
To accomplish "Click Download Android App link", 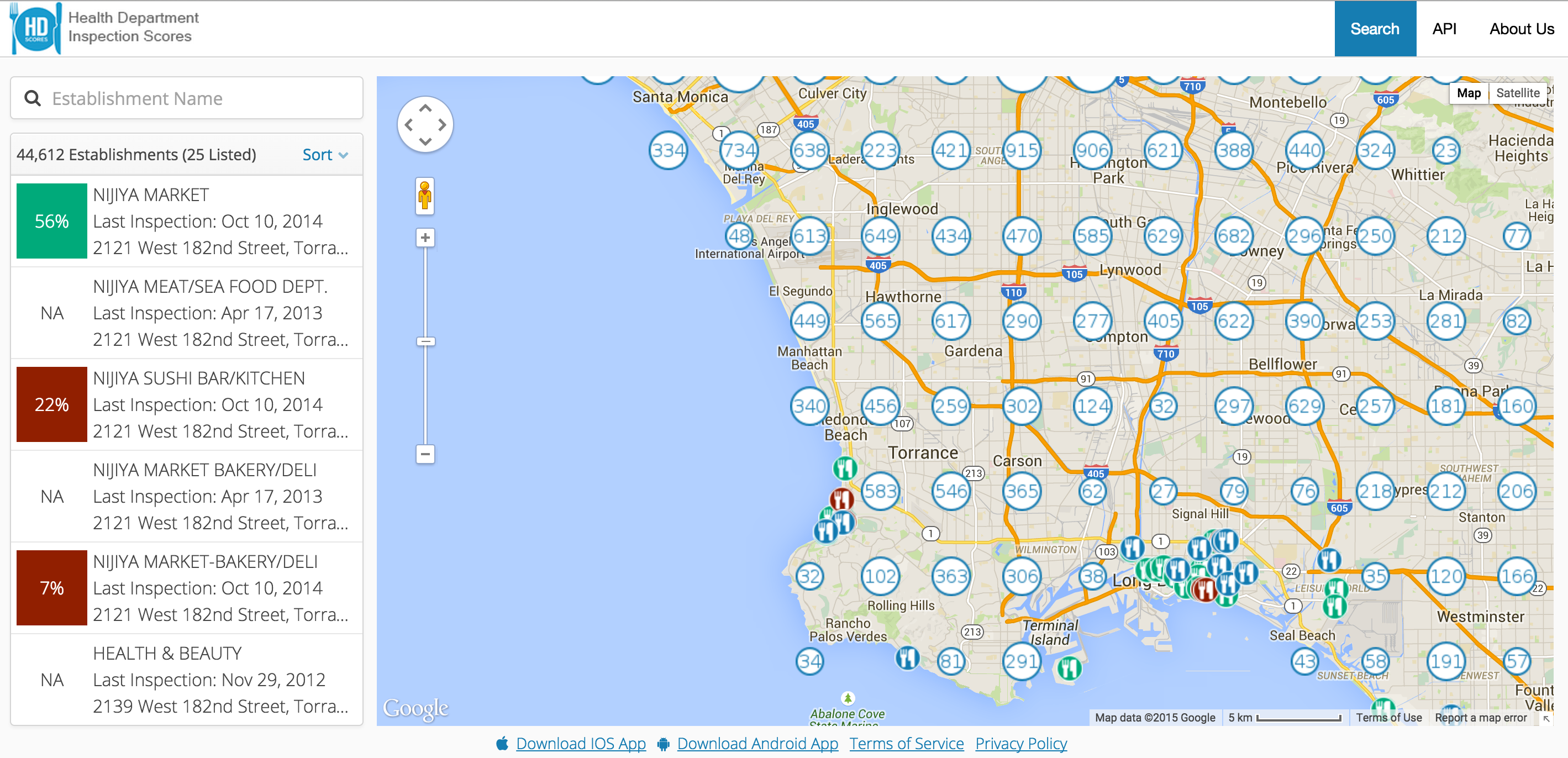I will pos(756,744).
